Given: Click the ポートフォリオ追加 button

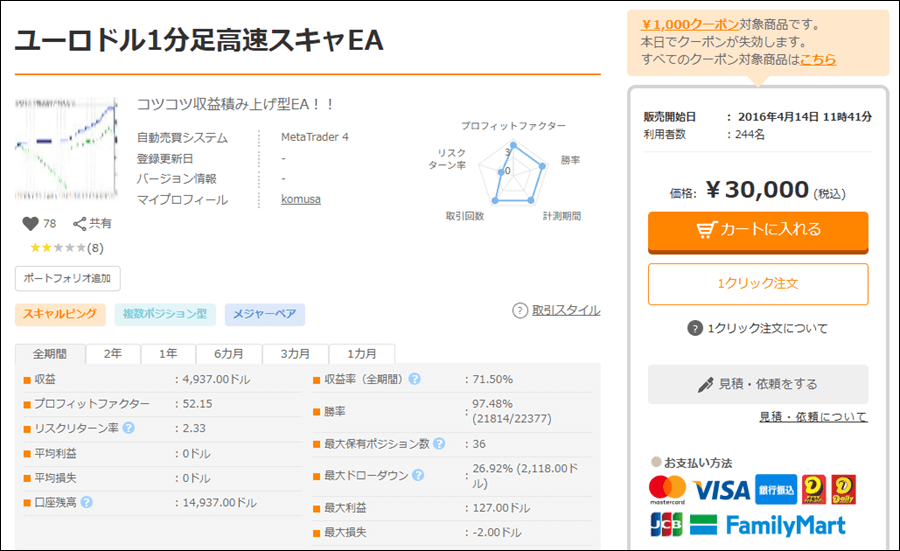Looking at the screenshot, I should click(67, 278).
